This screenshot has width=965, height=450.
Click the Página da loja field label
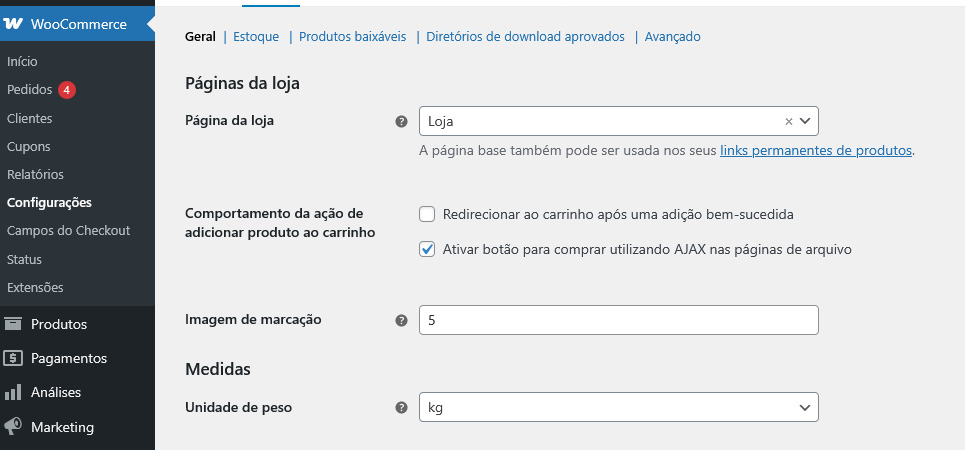(230, 121)
